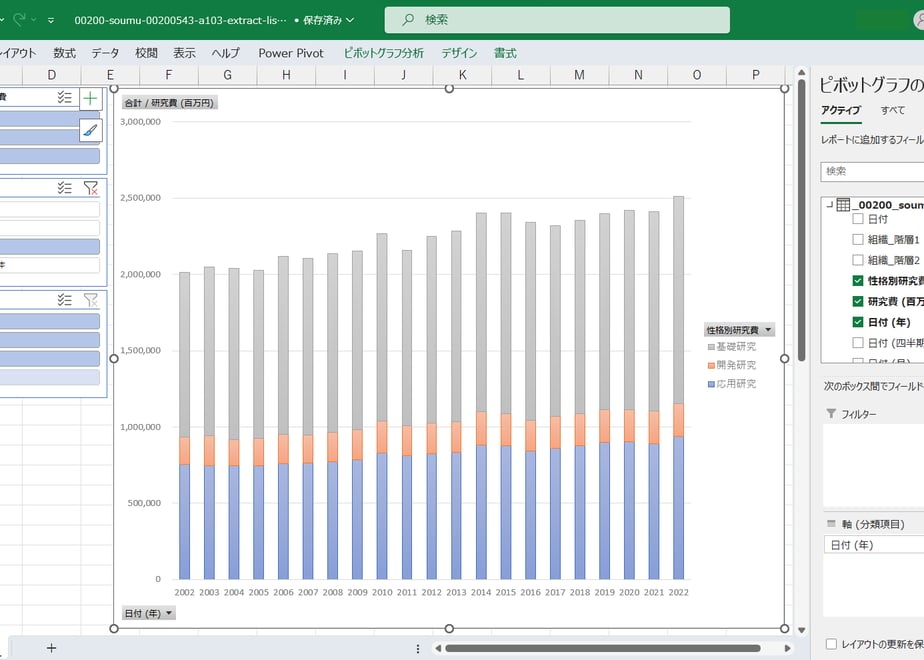
Task: Click the vertical scrollbar down arrow
Action: coord(801,630)
